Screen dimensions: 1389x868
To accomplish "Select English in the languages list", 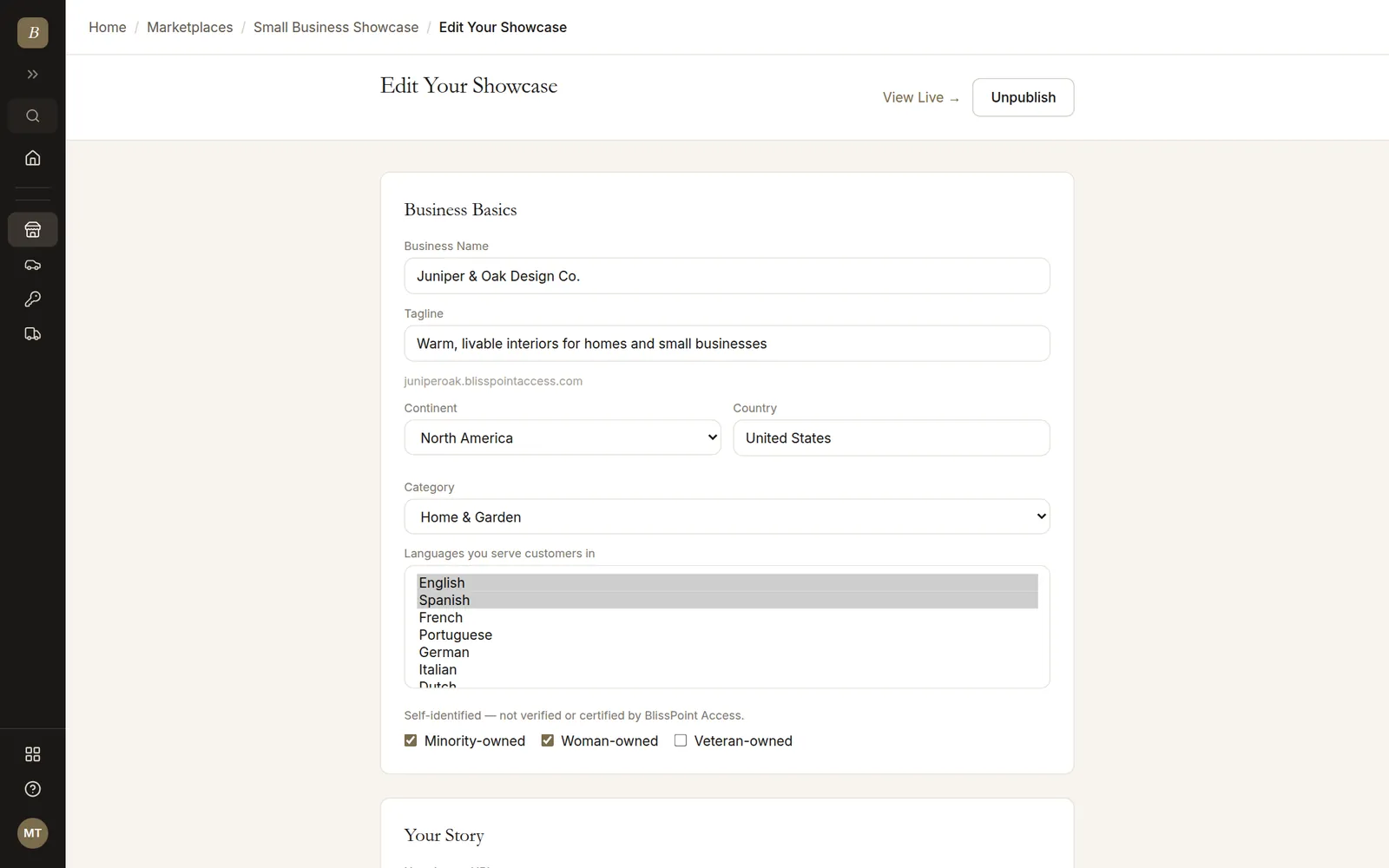I will tap(727, 582).
